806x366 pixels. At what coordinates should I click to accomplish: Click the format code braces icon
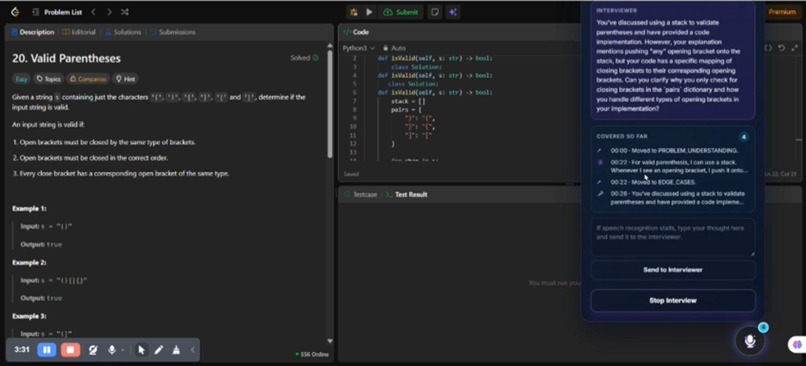[768, 48]
